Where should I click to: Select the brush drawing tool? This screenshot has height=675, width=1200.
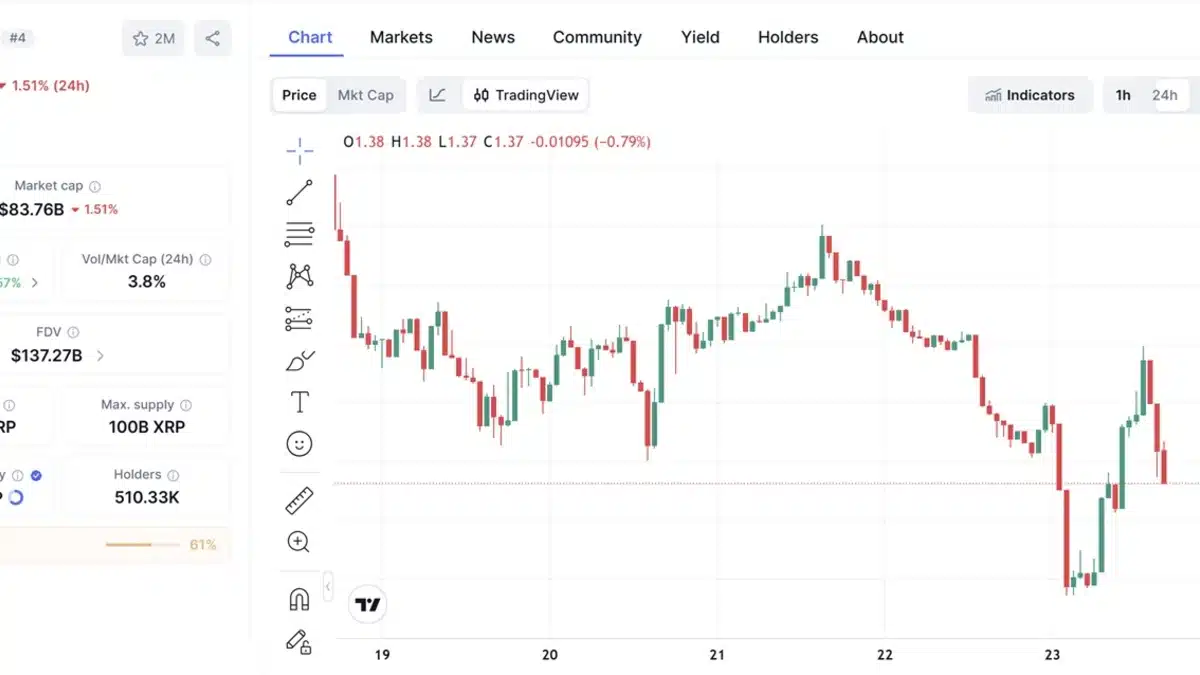299,361
